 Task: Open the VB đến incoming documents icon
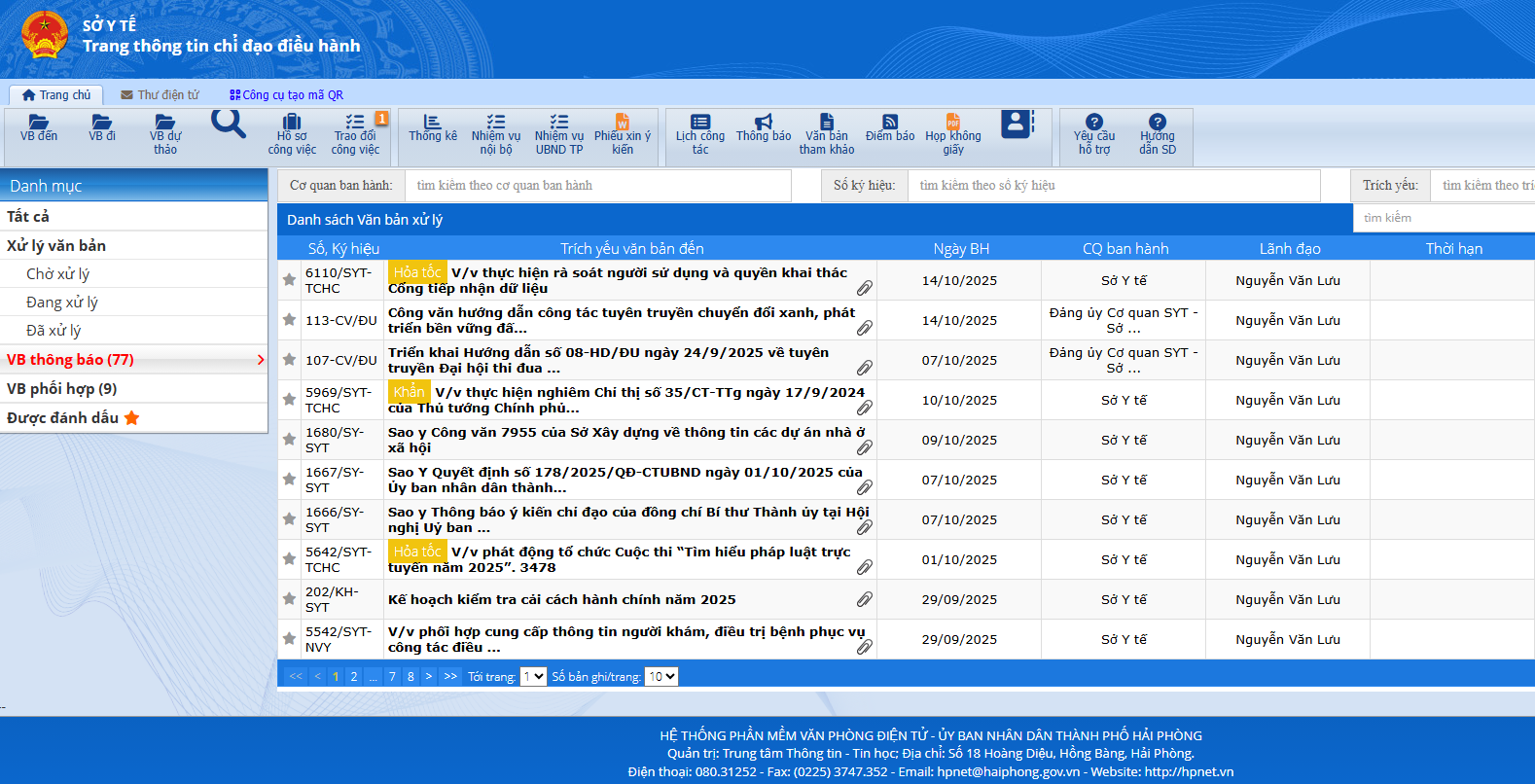39,128
